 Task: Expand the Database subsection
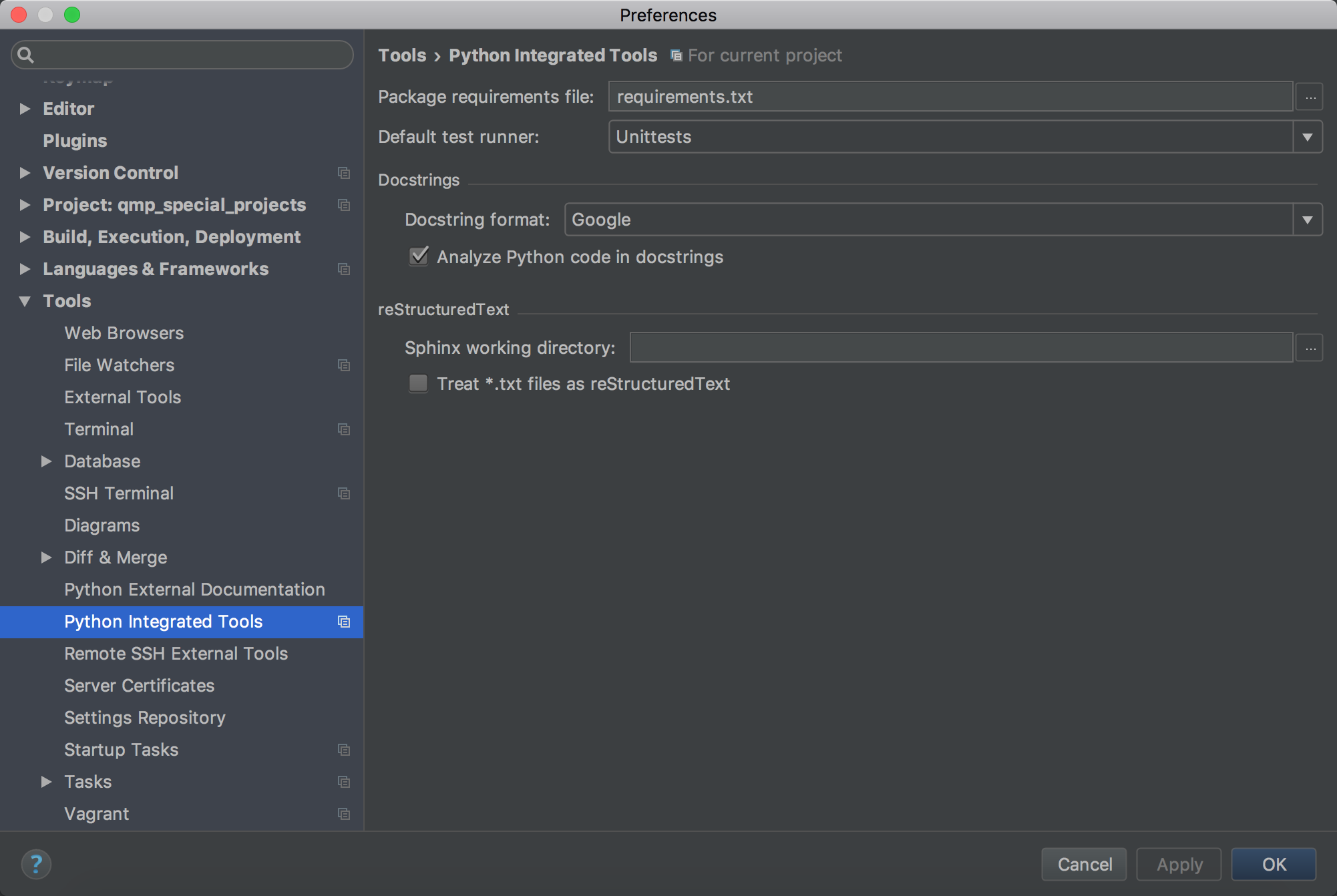[x=46, y=461]
